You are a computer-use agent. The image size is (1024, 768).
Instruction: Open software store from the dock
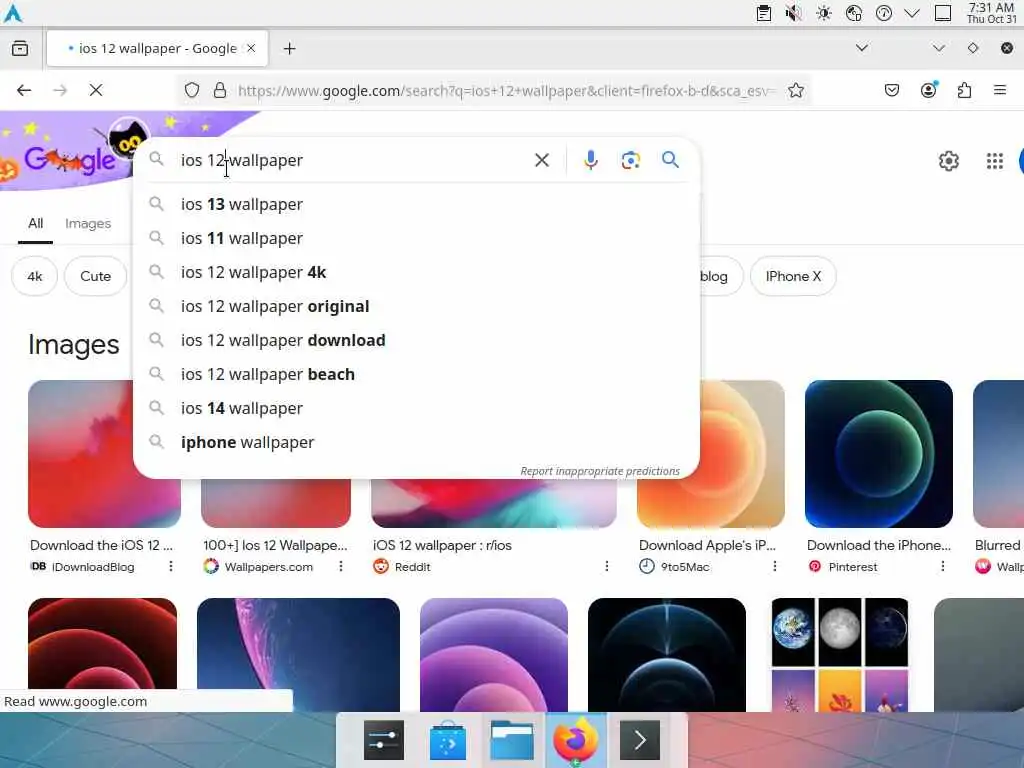click(x=448, y=741)
